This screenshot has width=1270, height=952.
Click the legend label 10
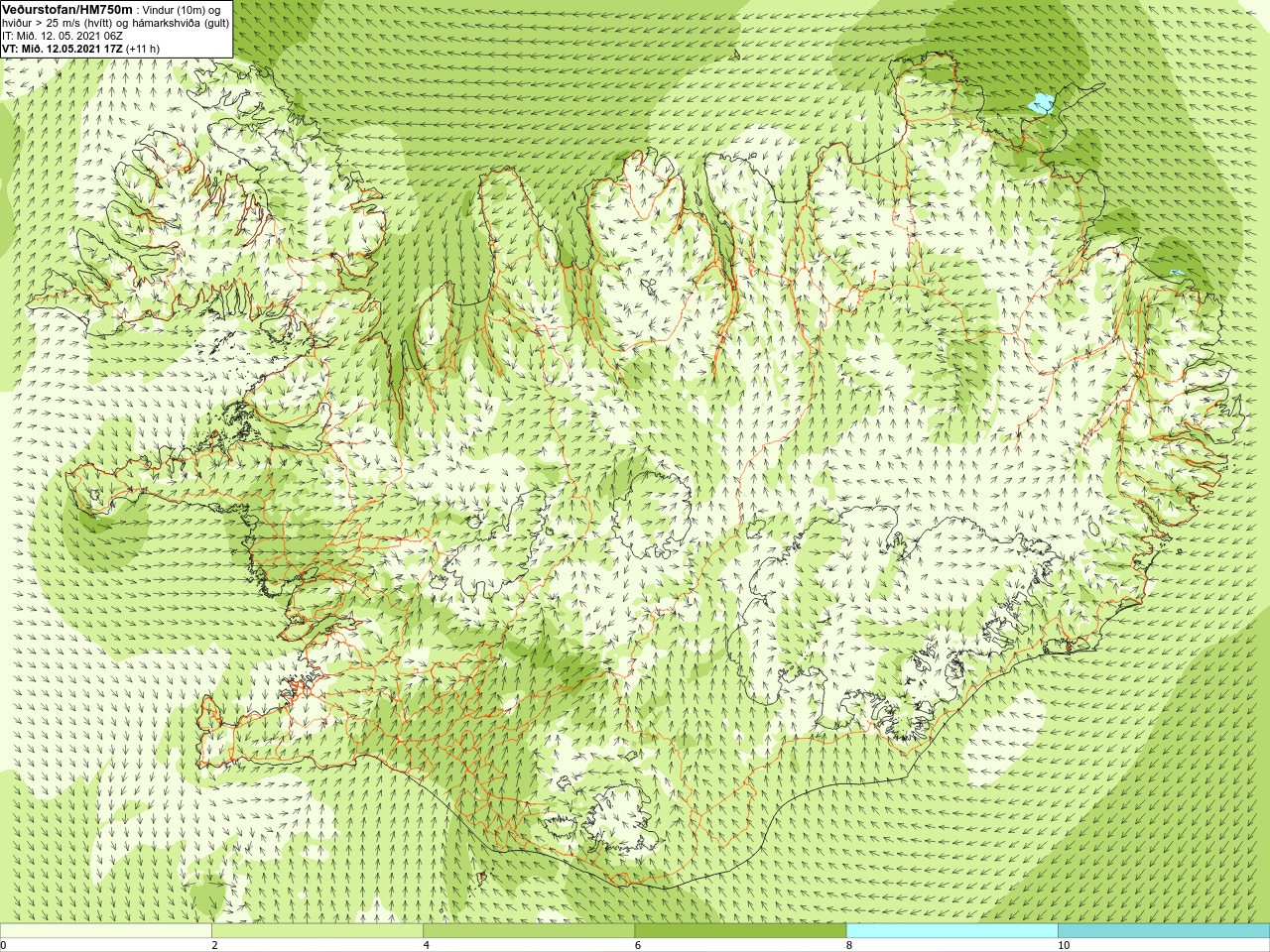[x=1064, y=945]
